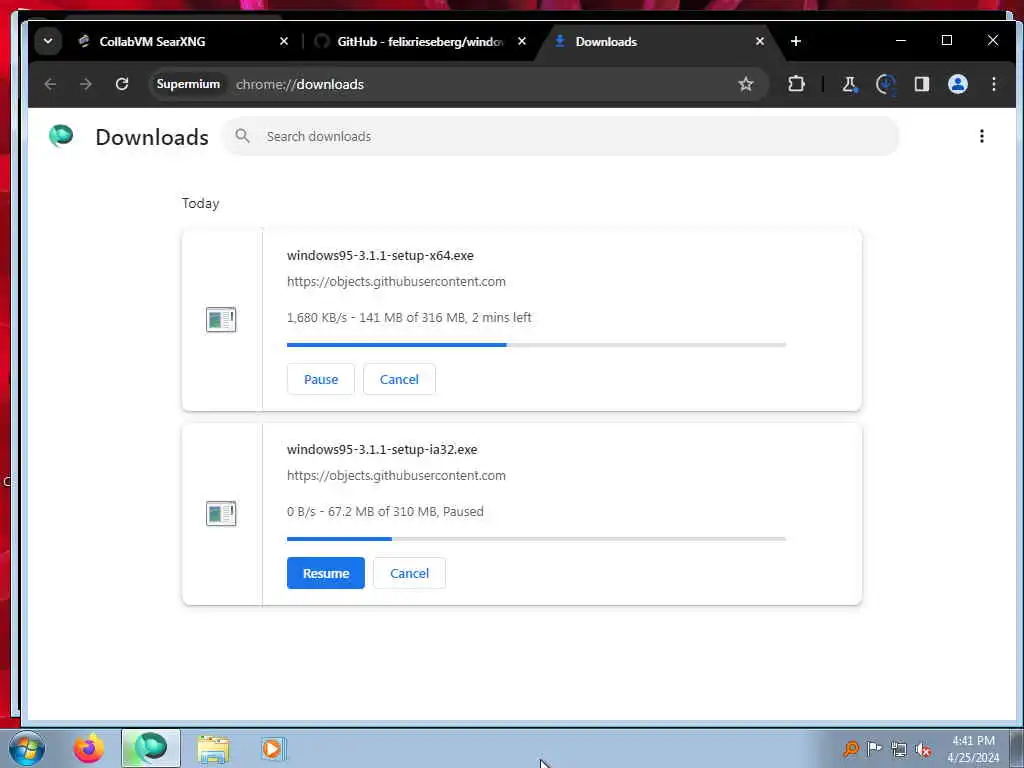Open Action Center flag tray icon
The image size is (1024, 768).
(874, 748)
